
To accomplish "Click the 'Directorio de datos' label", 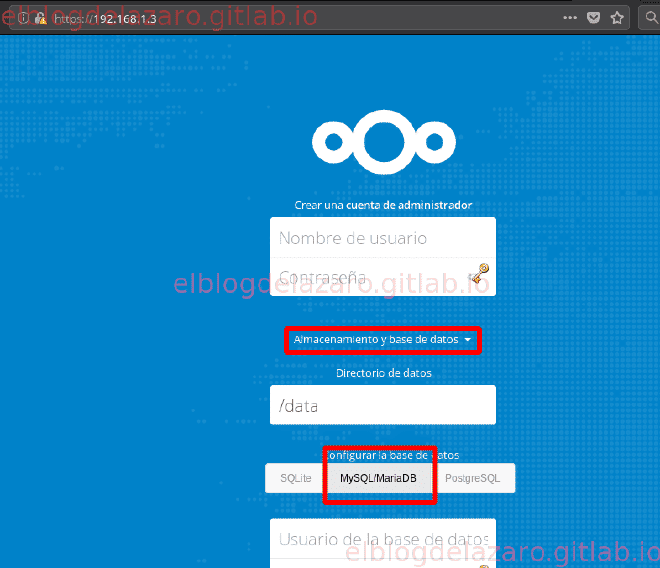I will pos(383,373).
